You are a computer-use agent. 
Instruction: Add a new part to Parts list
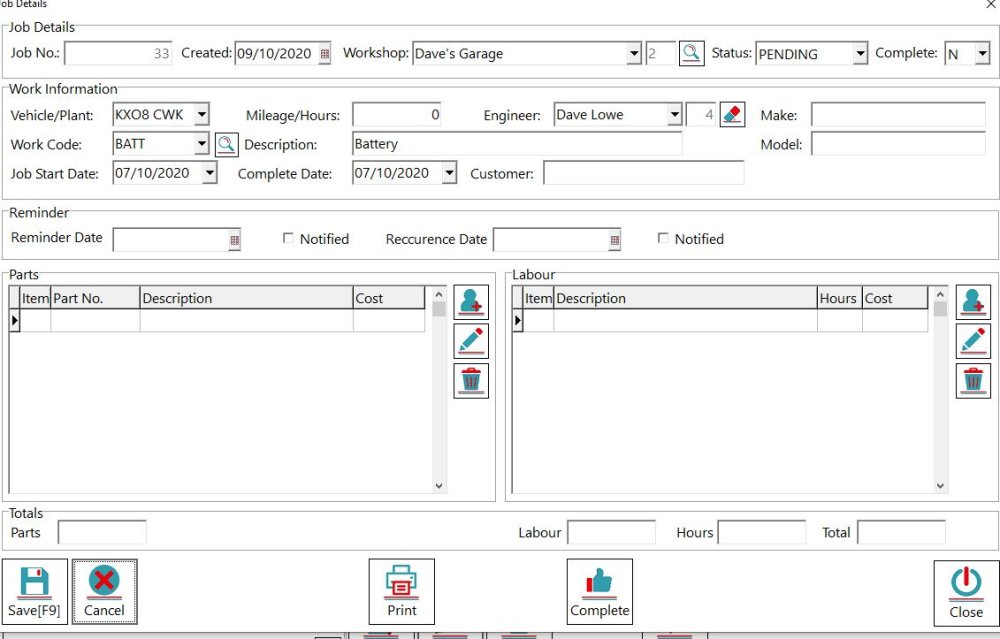[x=471, y=302]
